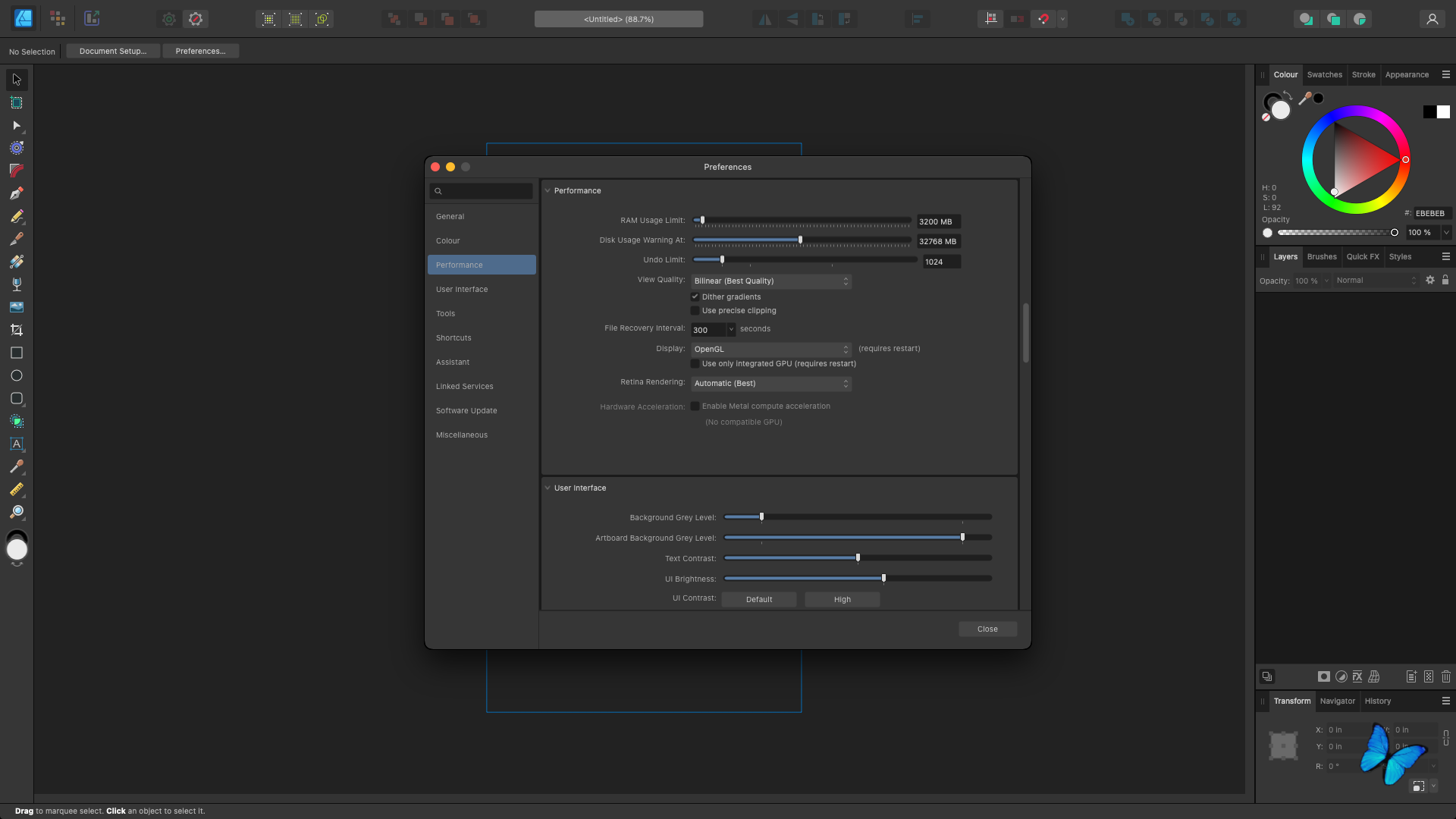This screenshot has height=819, width=1456.
Task: Select the Artistic Text tool
Action: [x=17, y=444]
